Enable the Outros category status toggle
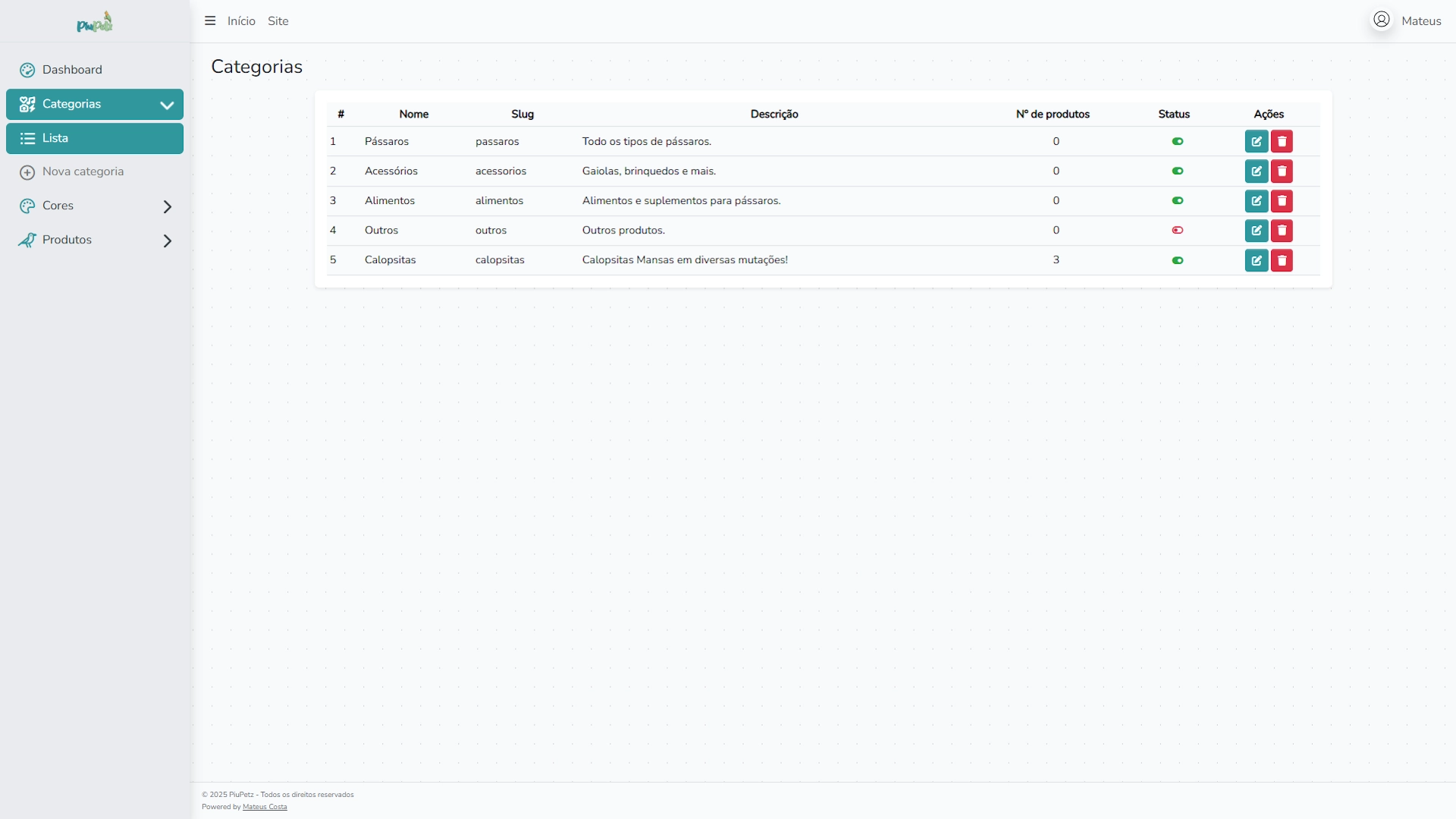The height and width of the screenshot is (819, 1456). pos(1177,231)
